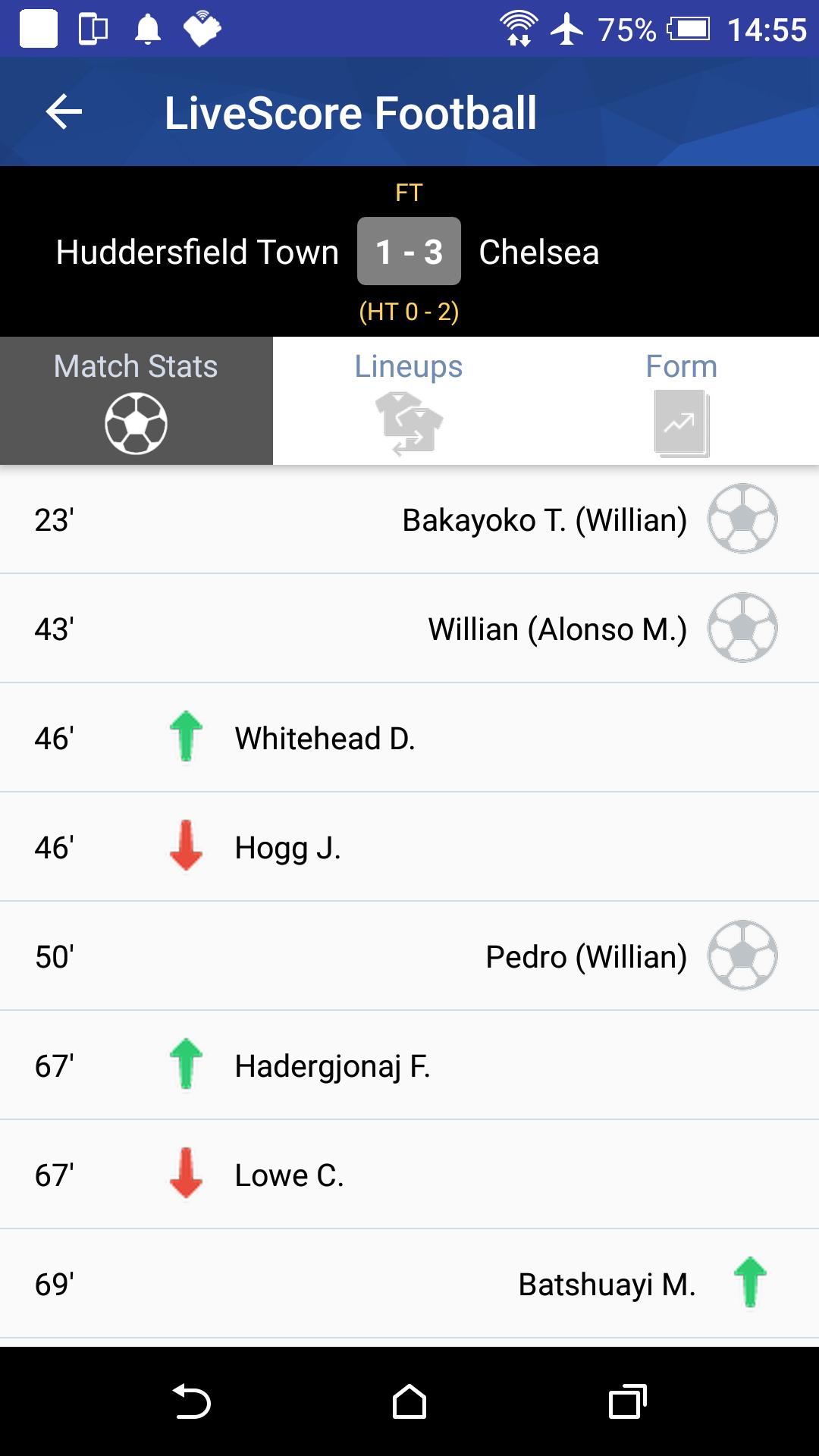
Task: Tap red sub-out arrow for Lowe C.
Action: point(186,1172)
